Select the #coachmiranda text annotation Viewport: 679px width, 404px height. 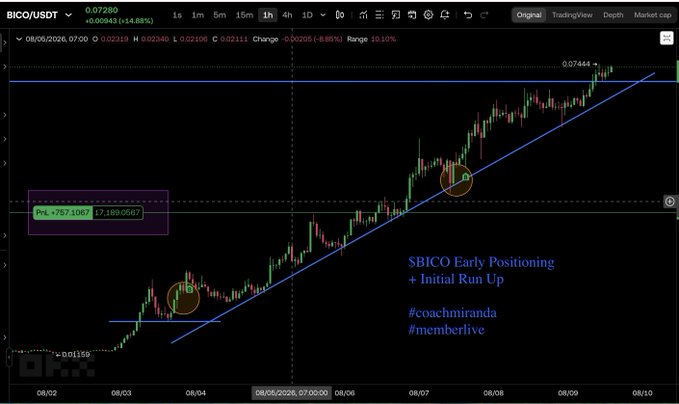453,313
